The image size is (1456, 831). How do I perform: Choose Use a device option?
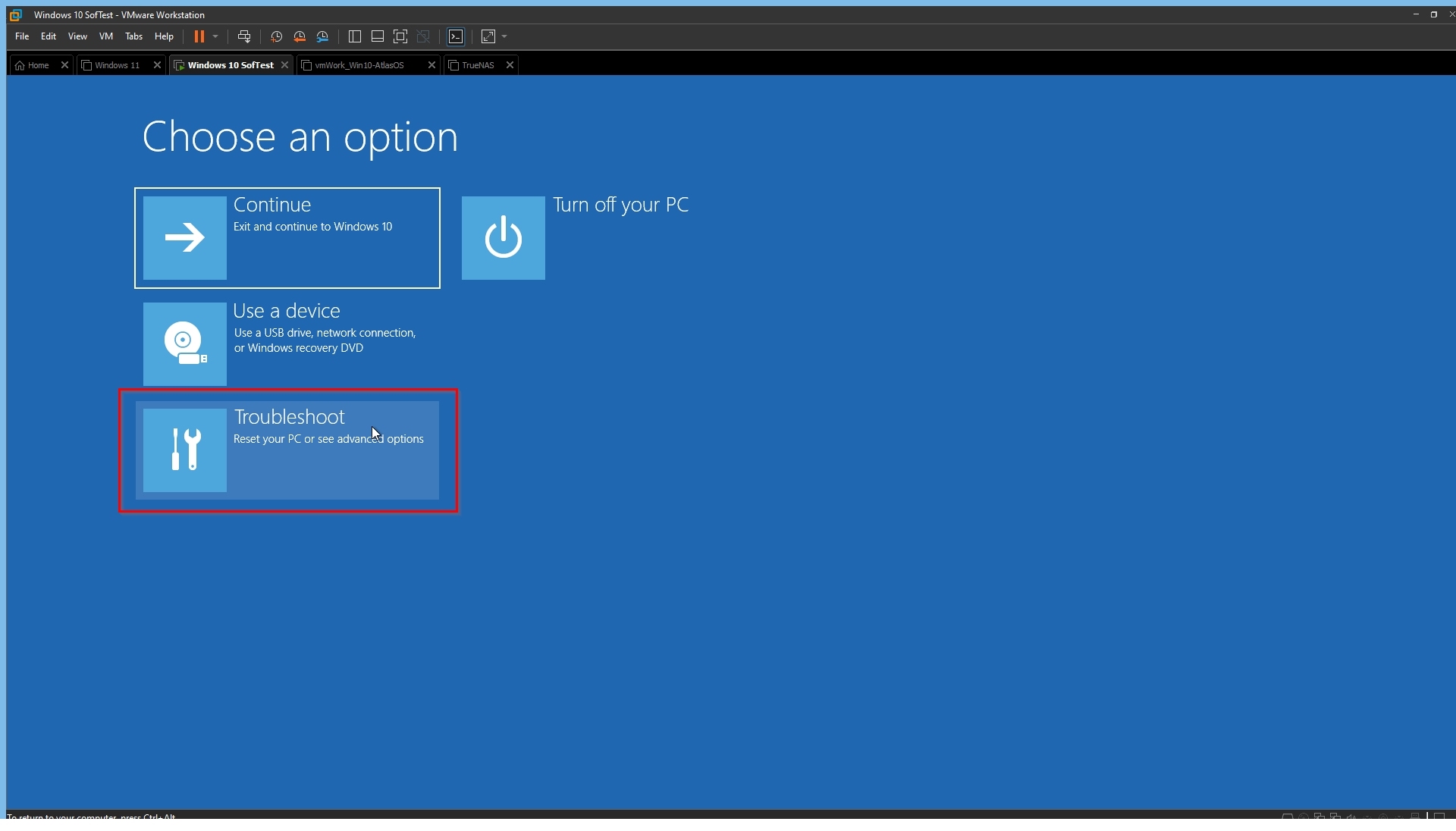click(287, 343)
